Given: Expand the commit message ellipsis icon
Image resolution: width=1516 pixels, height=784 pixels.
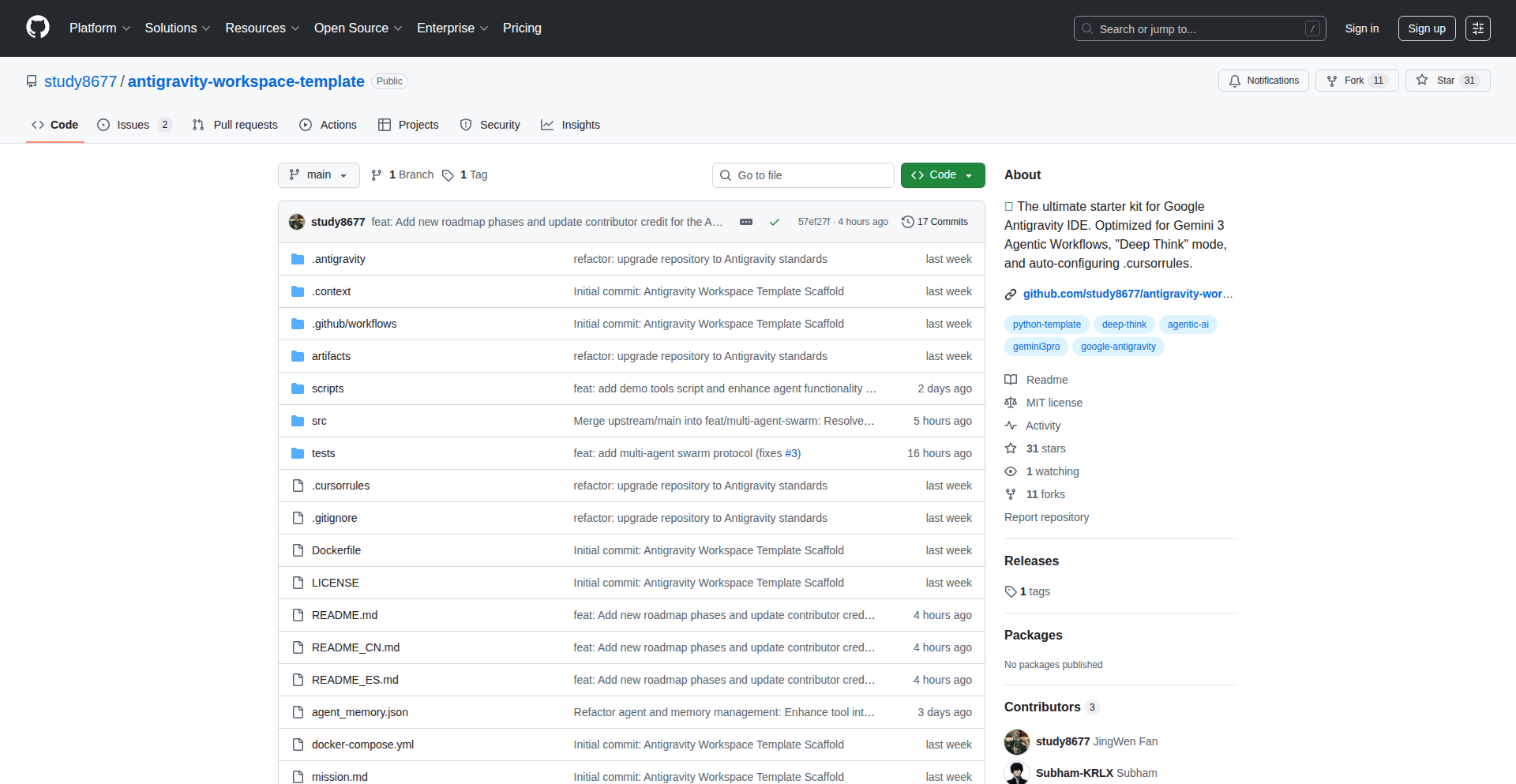Looking at the screenshot, I should click(x=745, y=222).
